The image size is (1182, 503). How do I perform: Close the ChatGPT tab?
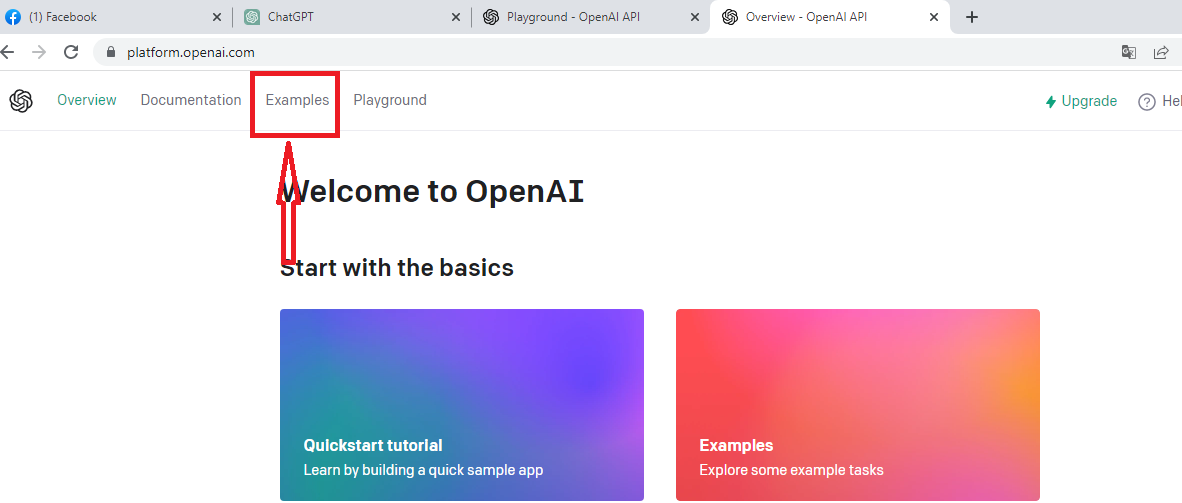[x=455, y=17]
